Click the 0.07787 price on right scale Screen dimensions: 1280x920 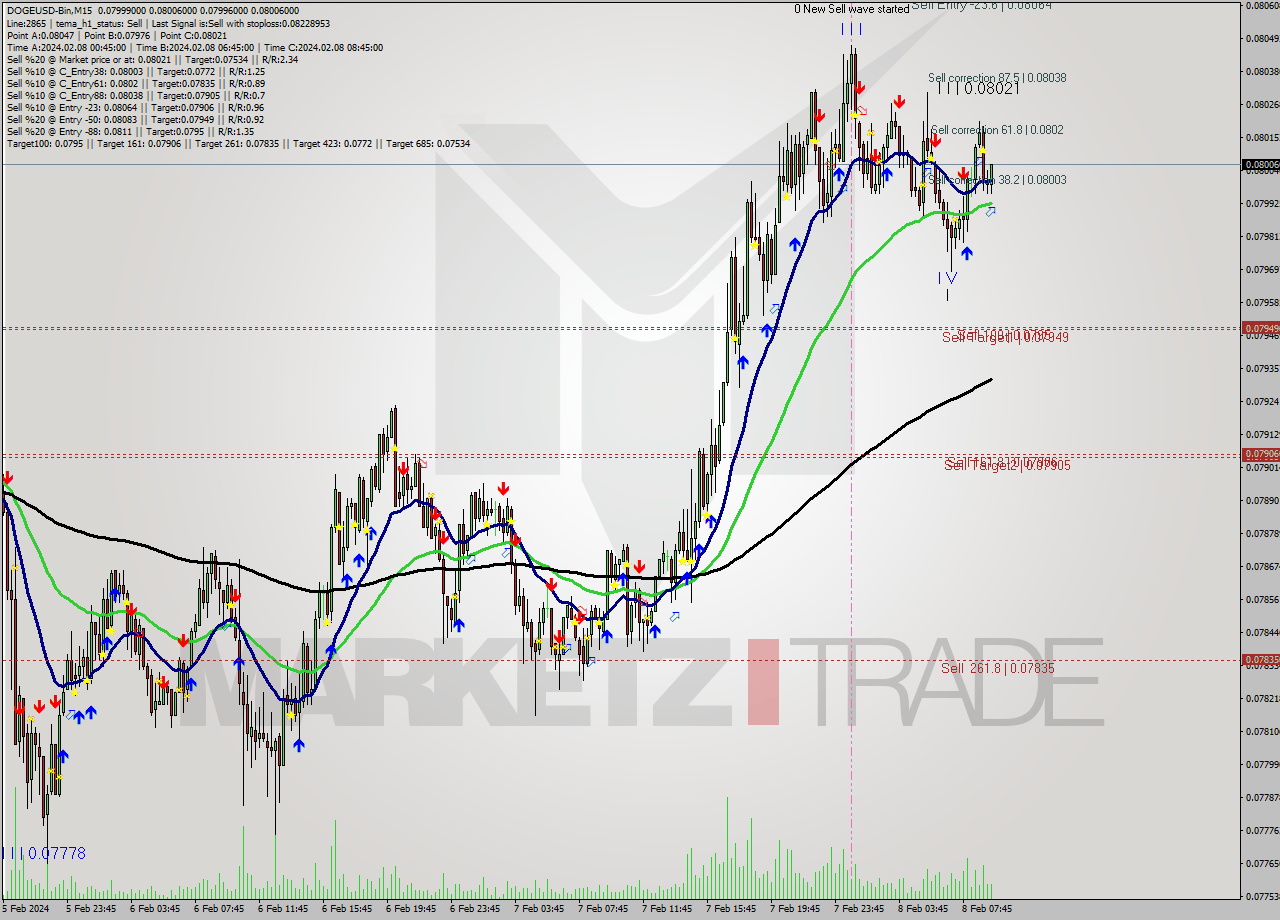[x=1262, y=797]
